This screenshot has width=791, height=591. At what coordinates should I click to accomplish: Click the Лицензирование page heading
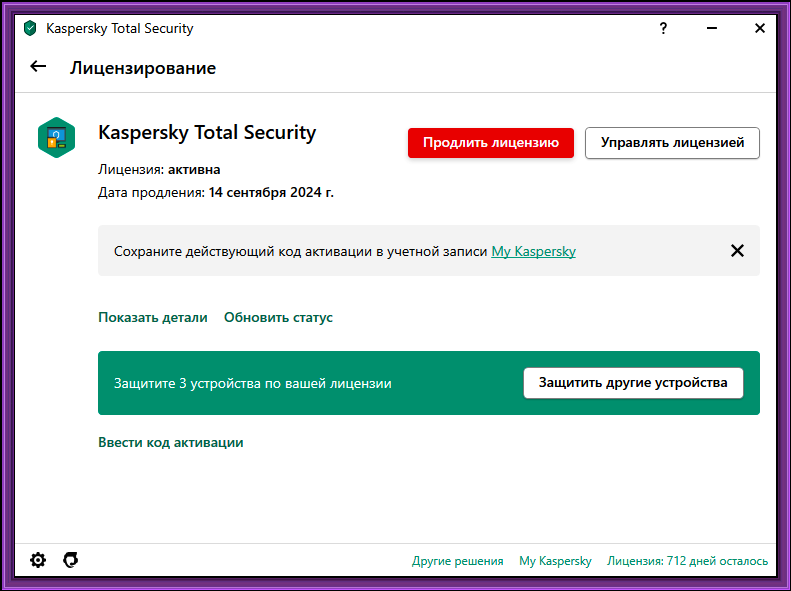click(143, 68)
